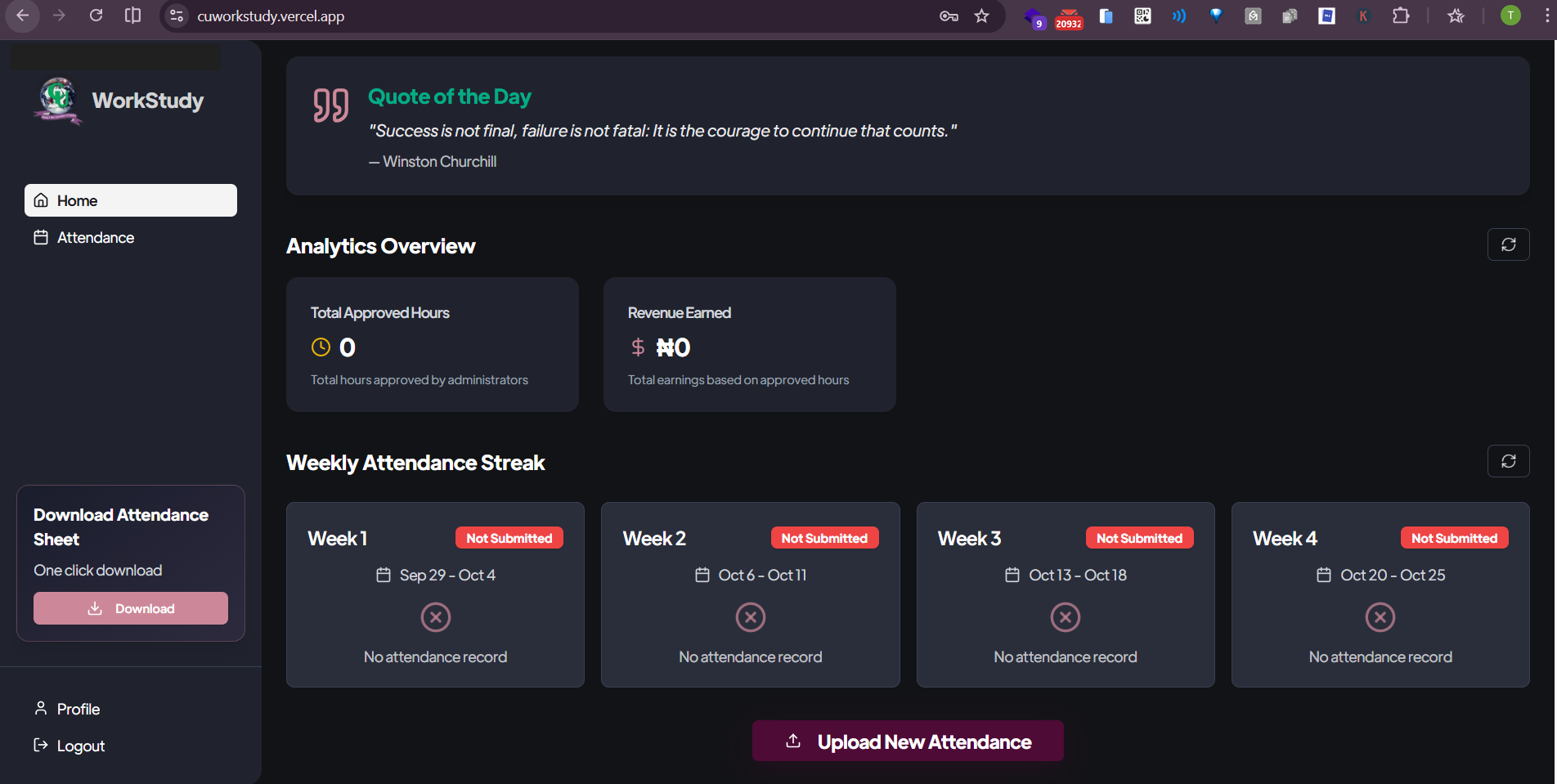The width and height of the screenshot is (1557, 784).
Task: Select the Week 4 attendance card
Action: click(x=1380, y=594)
